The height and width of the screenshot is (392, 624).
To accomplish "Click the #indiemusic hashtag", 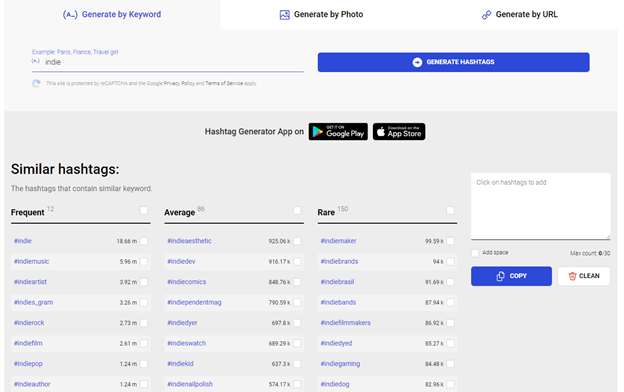I will point(31,261).
